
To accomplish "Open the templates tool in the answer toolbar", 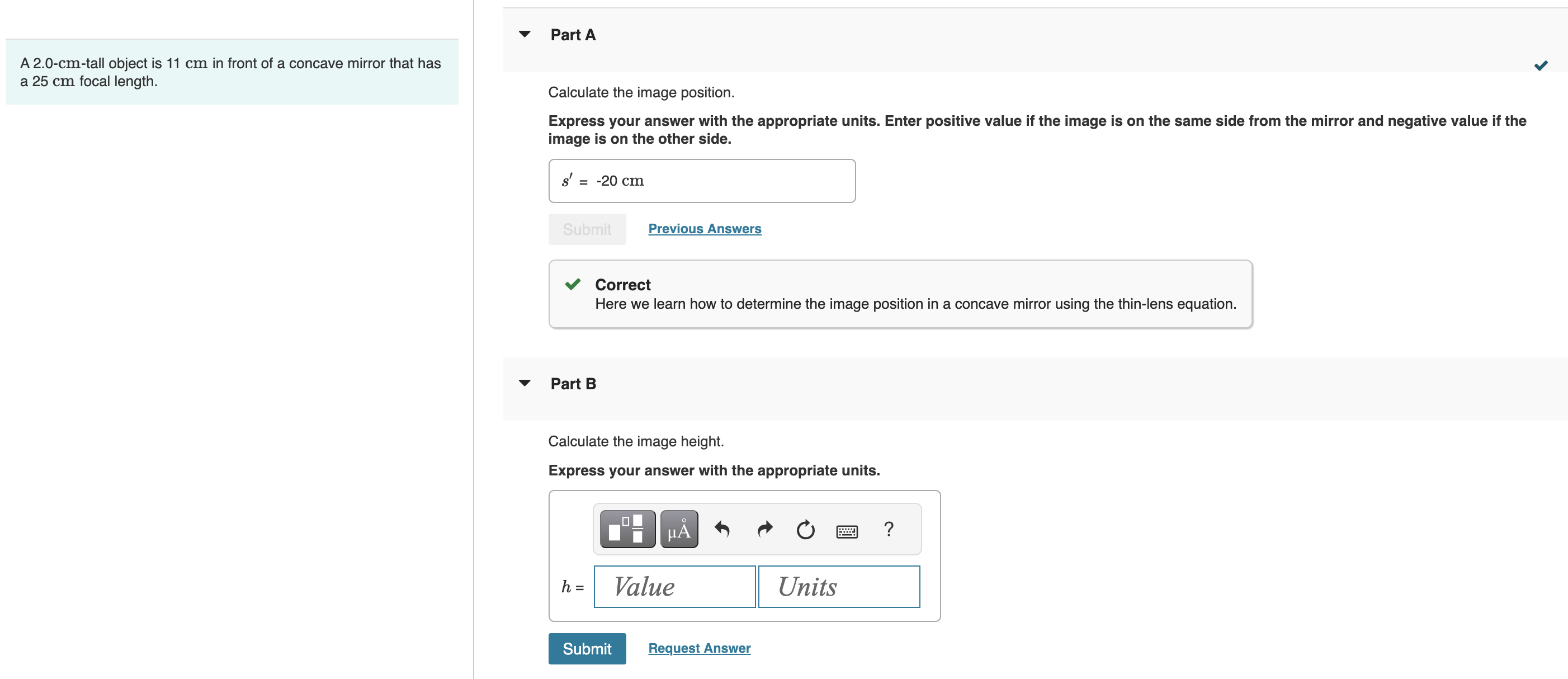I will pyautogui.click(x=627, y=529).
